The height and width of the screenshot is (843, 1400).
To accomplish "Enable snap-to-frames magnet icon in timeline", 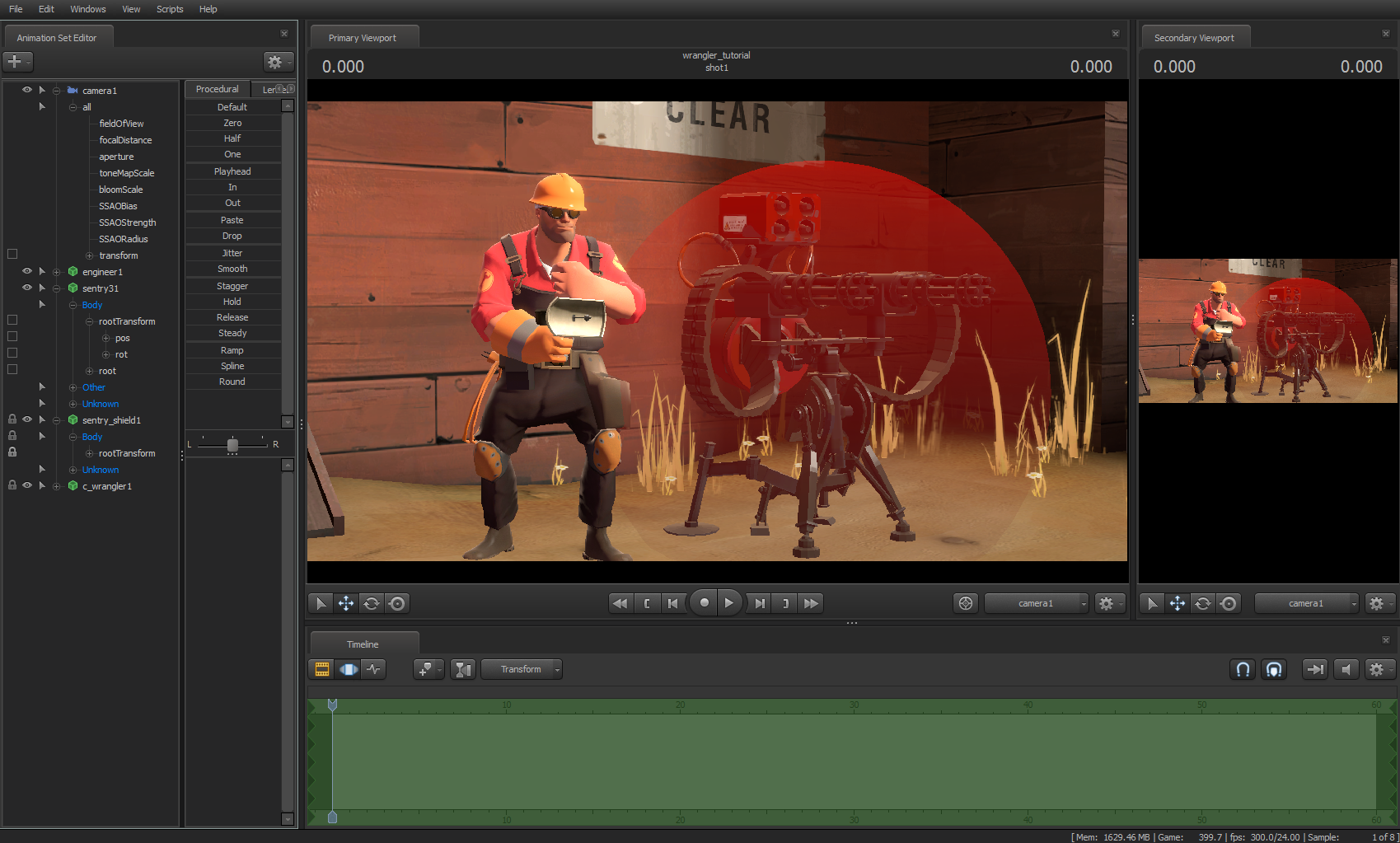I will pyautogui.click(x=1243, y=669).
